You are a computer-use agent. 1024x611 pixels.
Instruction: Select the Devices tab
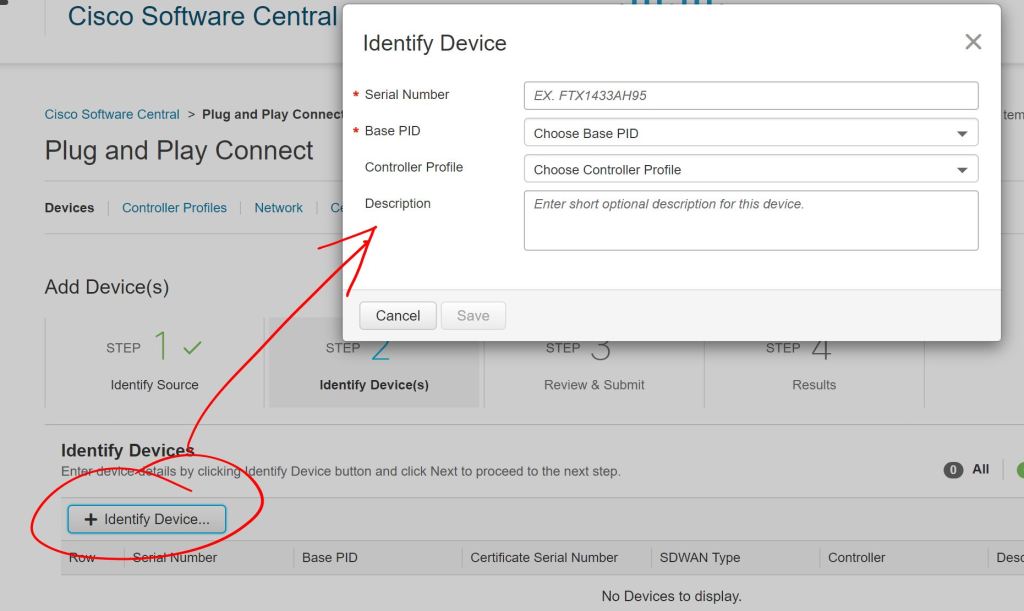point(70,208)
